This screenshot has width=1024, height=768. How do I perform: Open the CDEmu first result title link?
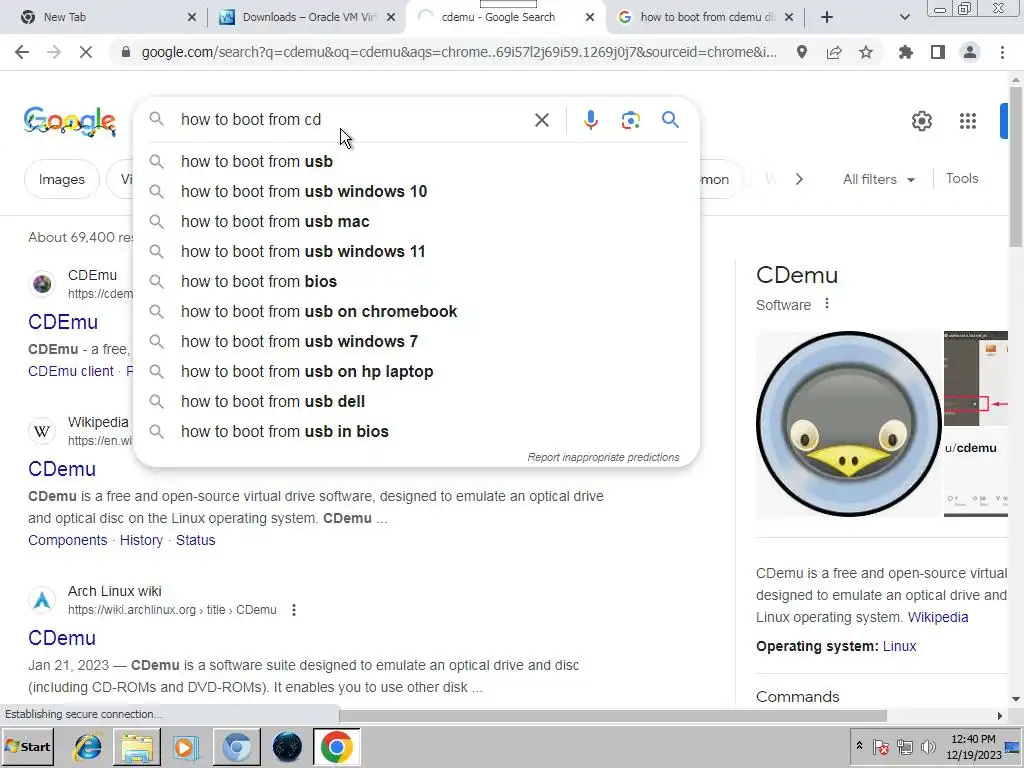pyautogui.click(x=63, y=322)
